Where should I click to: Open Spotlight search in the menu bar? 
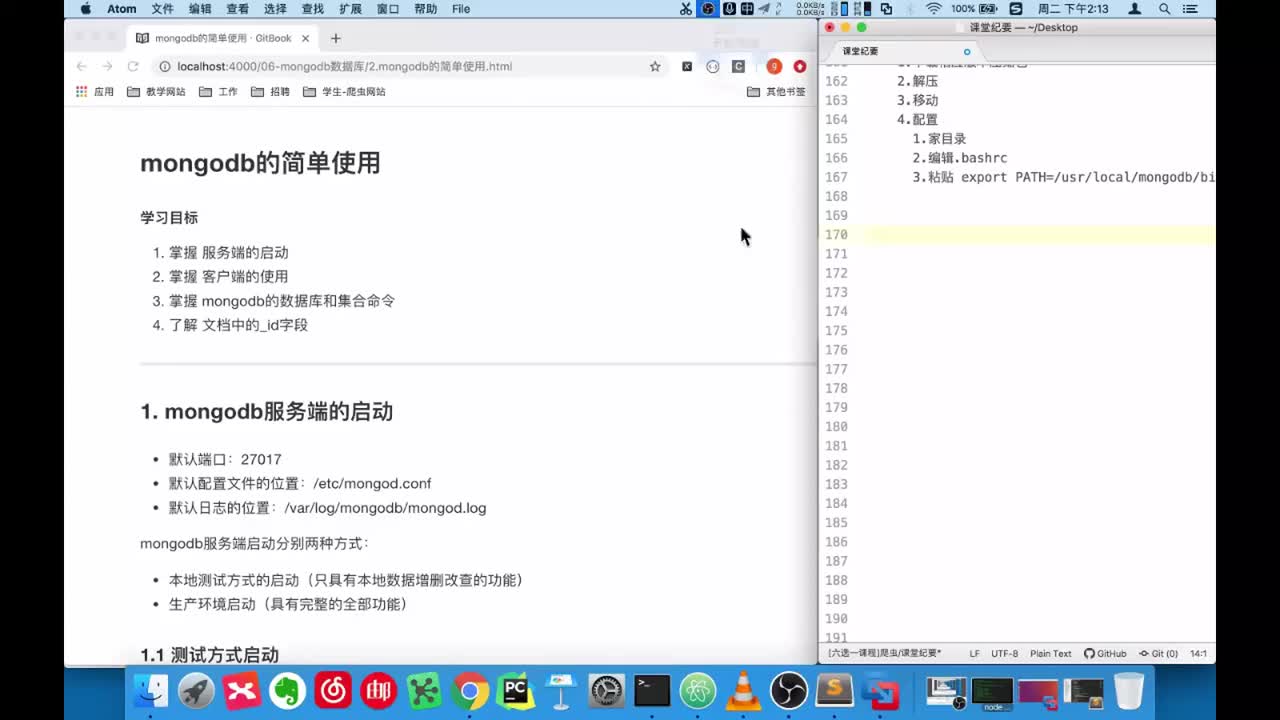click(x=1165, y=9)
